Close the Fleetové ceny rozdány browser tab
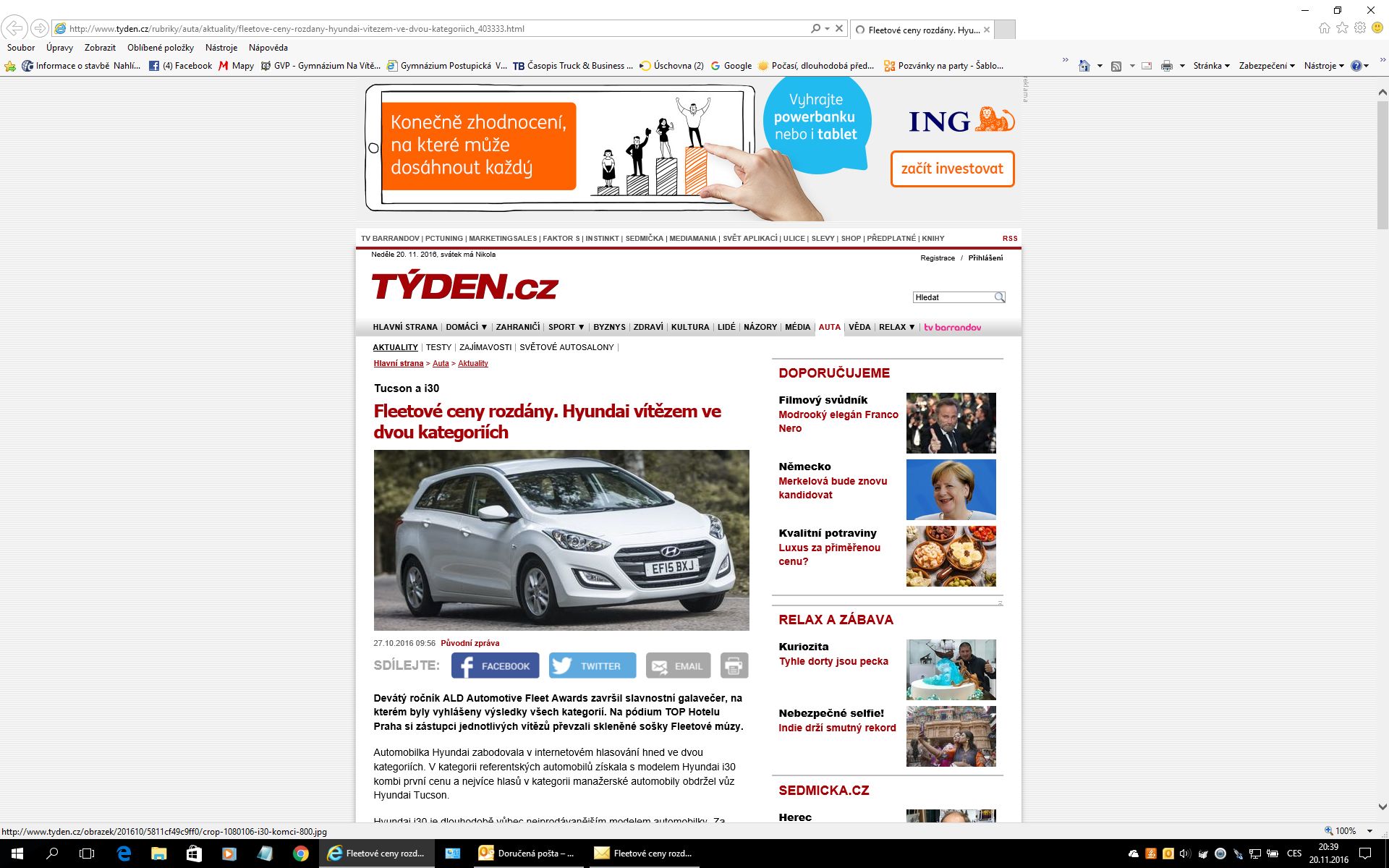Screen dimensions: 1389x868 (987, 30)
